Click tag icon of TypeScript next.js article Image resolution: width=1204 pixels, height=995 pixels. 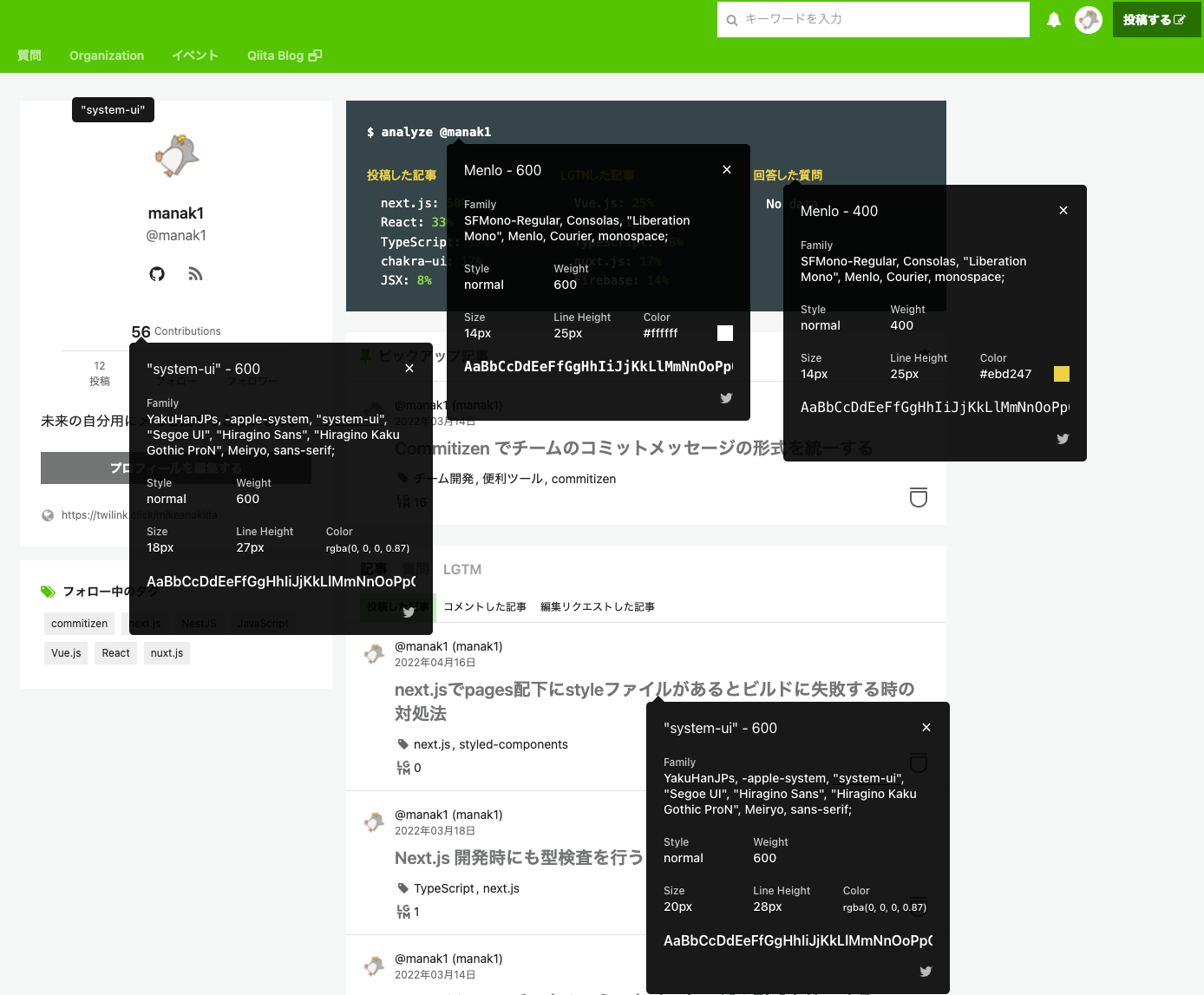(x=402, y=888)
